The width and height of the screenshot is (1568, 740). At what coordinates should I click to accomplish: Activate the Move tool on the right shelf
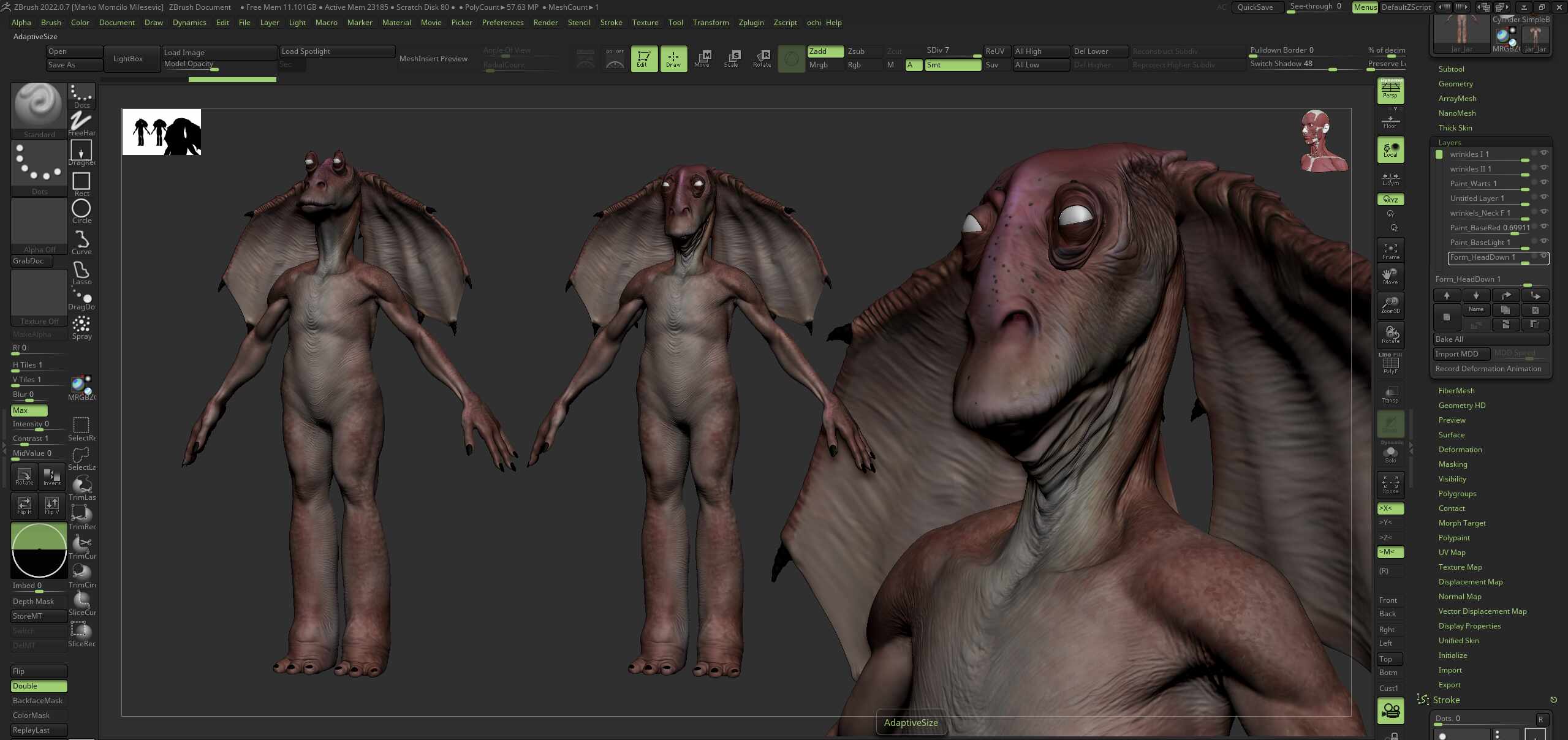coord(1389,277)
